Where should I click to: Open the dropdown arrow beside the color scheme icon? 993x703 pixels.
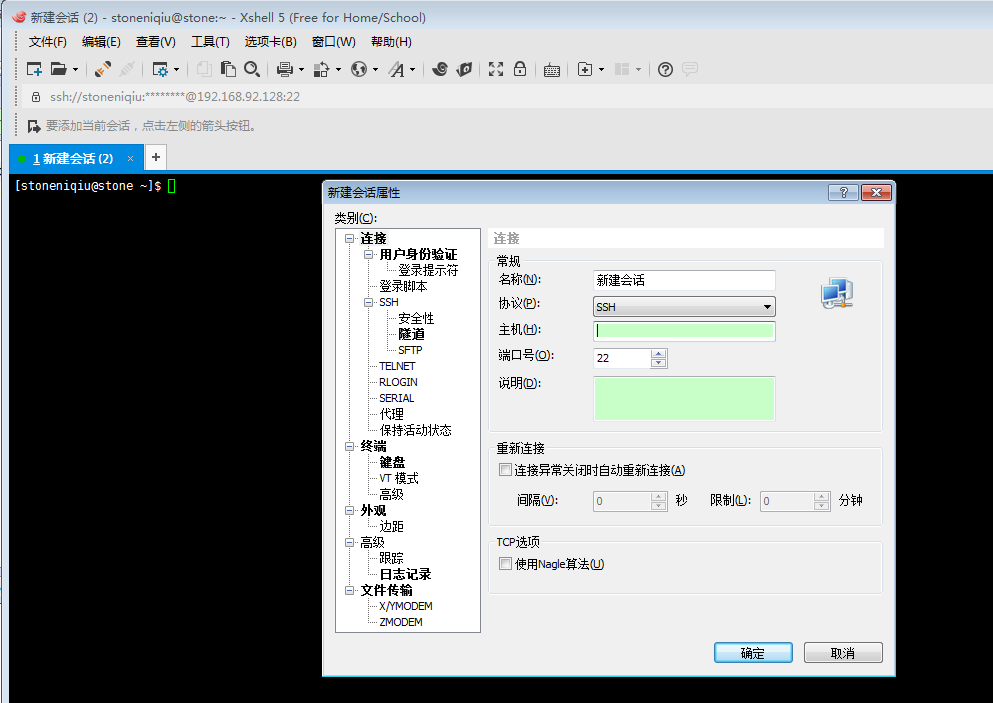338,69
